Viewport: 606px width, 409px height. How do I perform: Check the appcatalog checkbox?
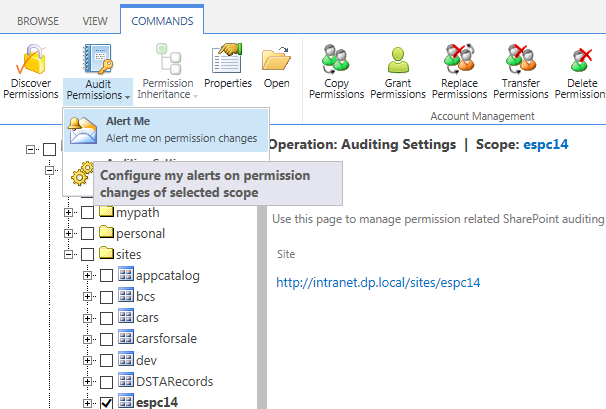(x=106, y=276)
